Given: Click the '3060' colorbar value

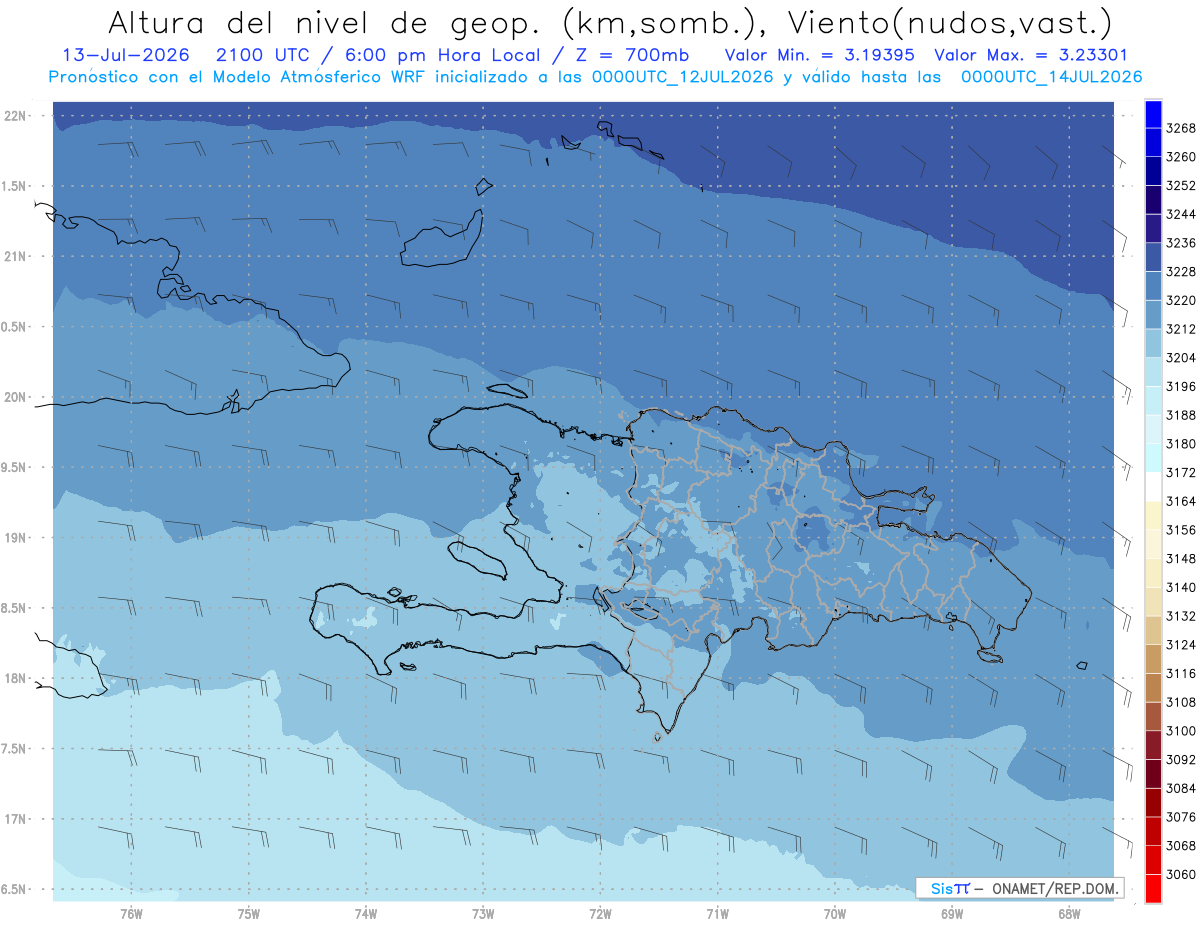Looking at the screenshot, I should (x=1181, y=874).
